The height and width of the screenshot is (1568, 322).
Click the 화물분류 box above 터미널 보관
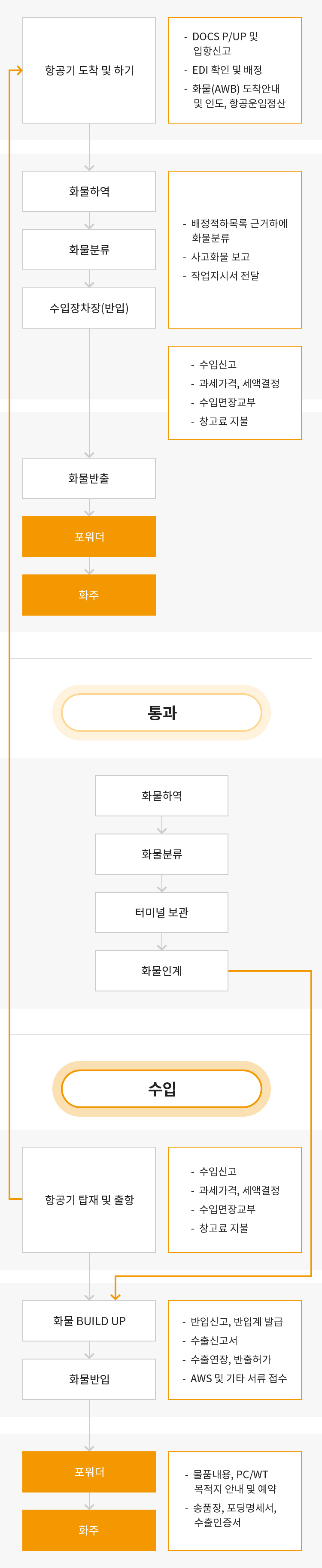tap(161, 854)
